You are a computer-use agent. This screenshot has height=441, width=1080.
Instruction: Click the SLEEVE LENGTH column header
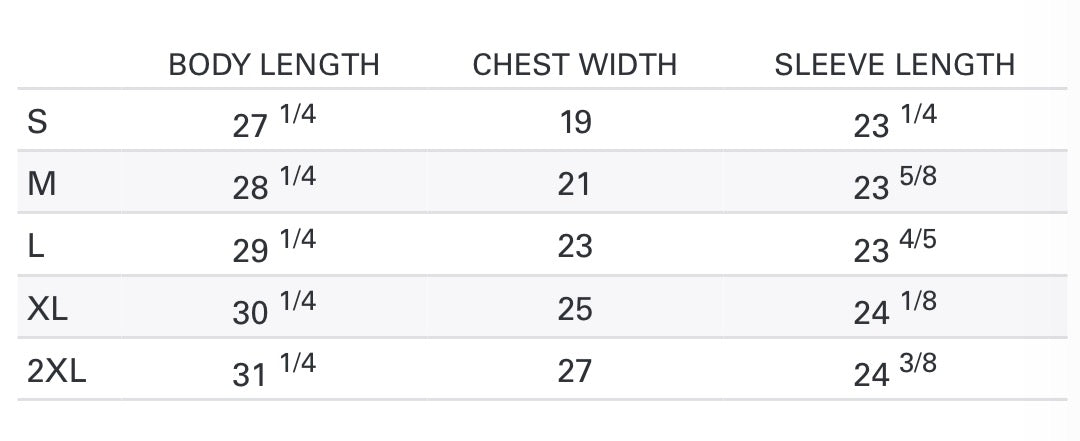point(895,65)
